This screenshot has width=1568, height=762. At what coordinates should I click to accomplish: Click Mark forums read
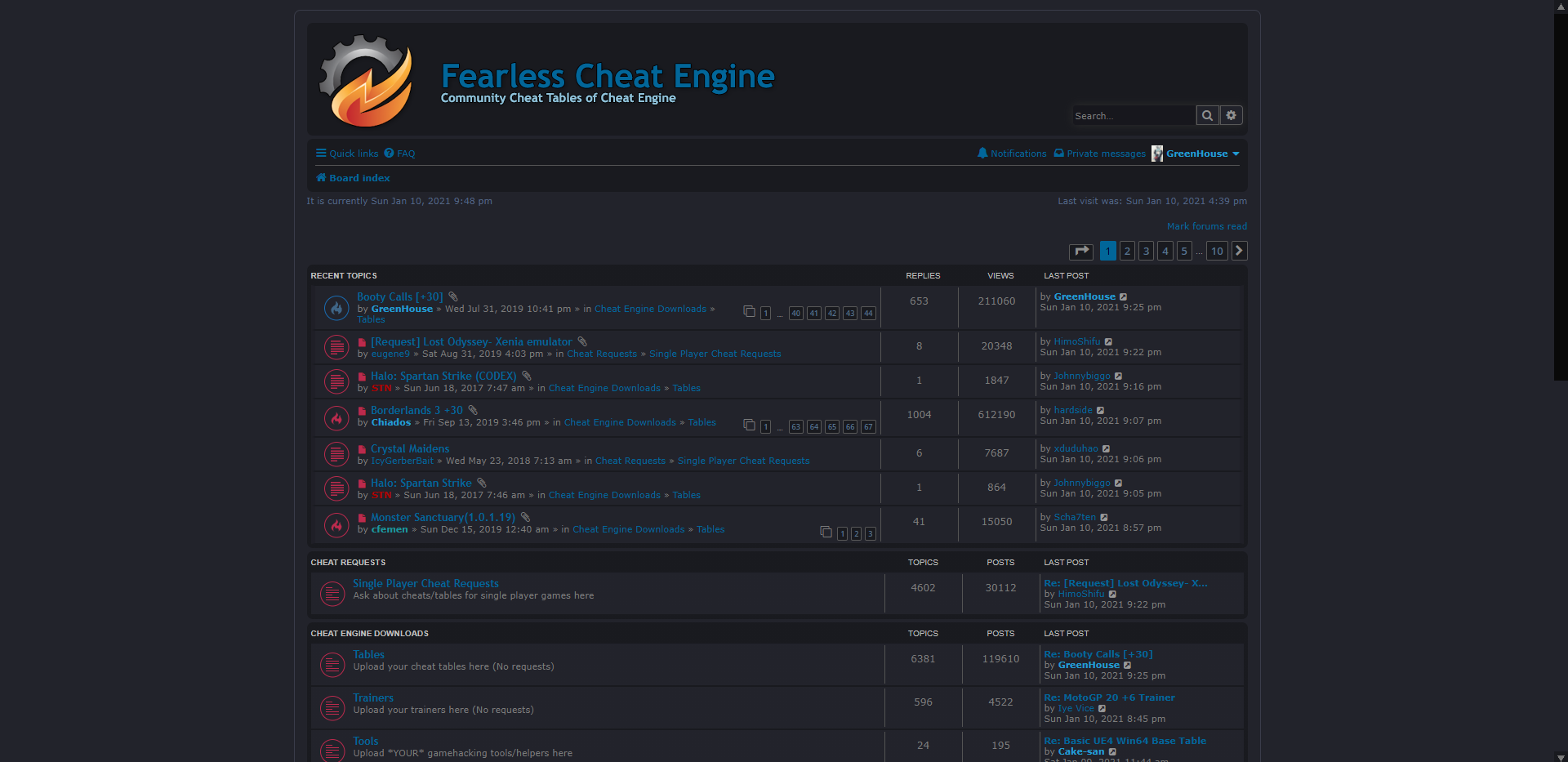click(1207, 227)
